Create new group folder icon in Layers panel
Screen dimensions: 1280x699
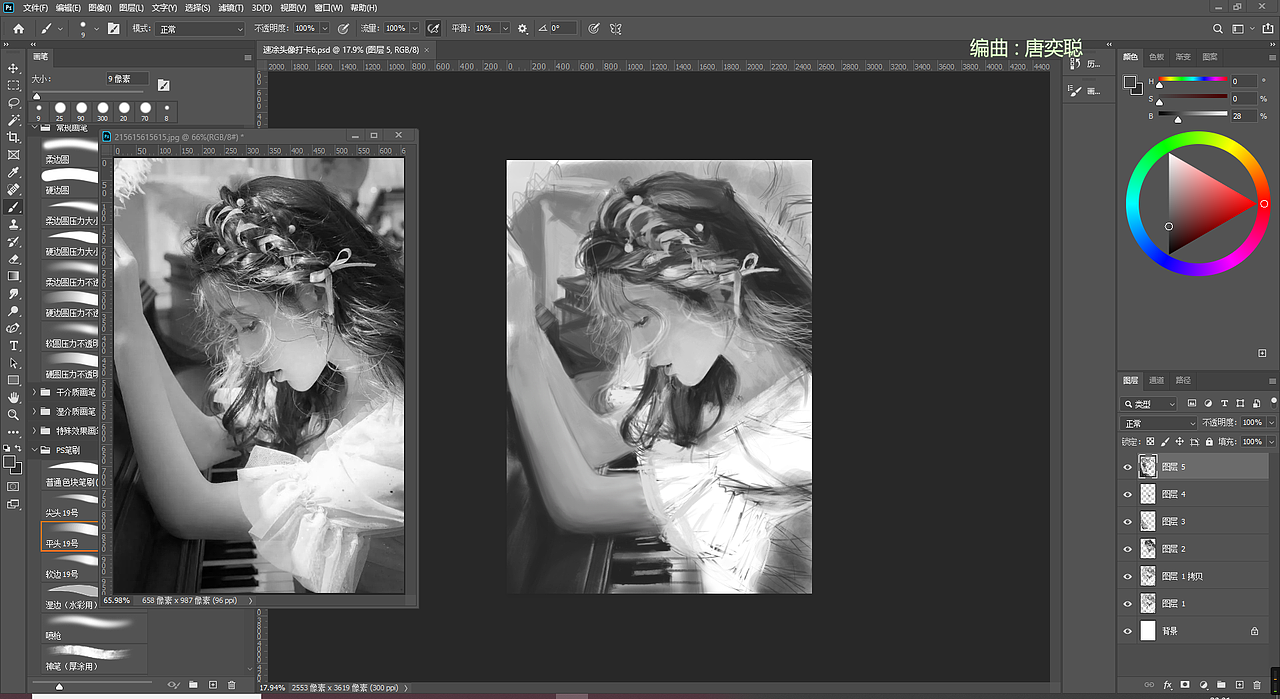coord(1221,685)
